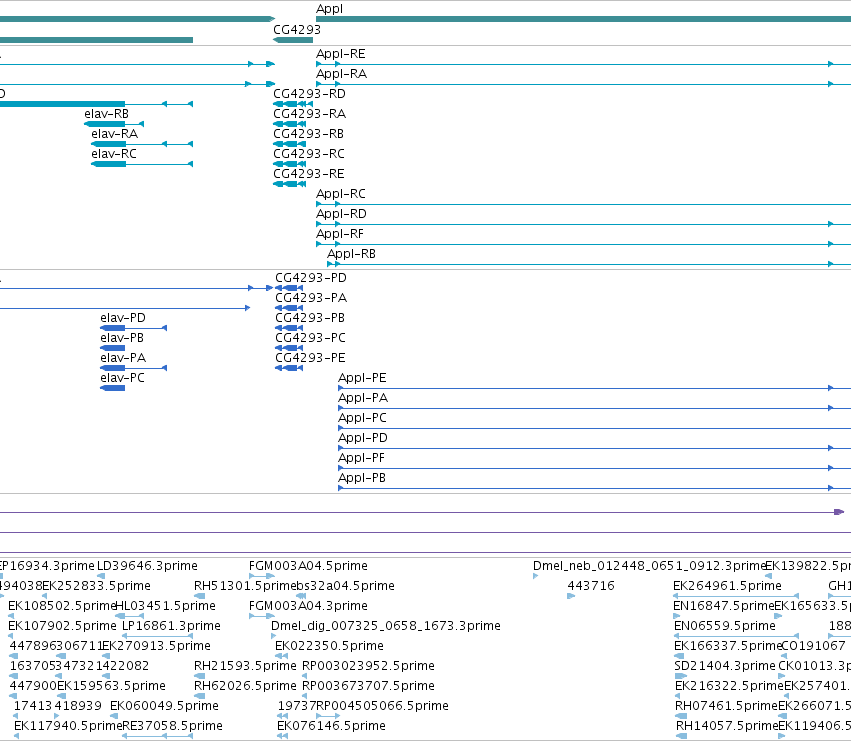Click the EK264961.5prime EST label
Image resolution: width=851 pixels, height=741 pixels.
[727, 586]
